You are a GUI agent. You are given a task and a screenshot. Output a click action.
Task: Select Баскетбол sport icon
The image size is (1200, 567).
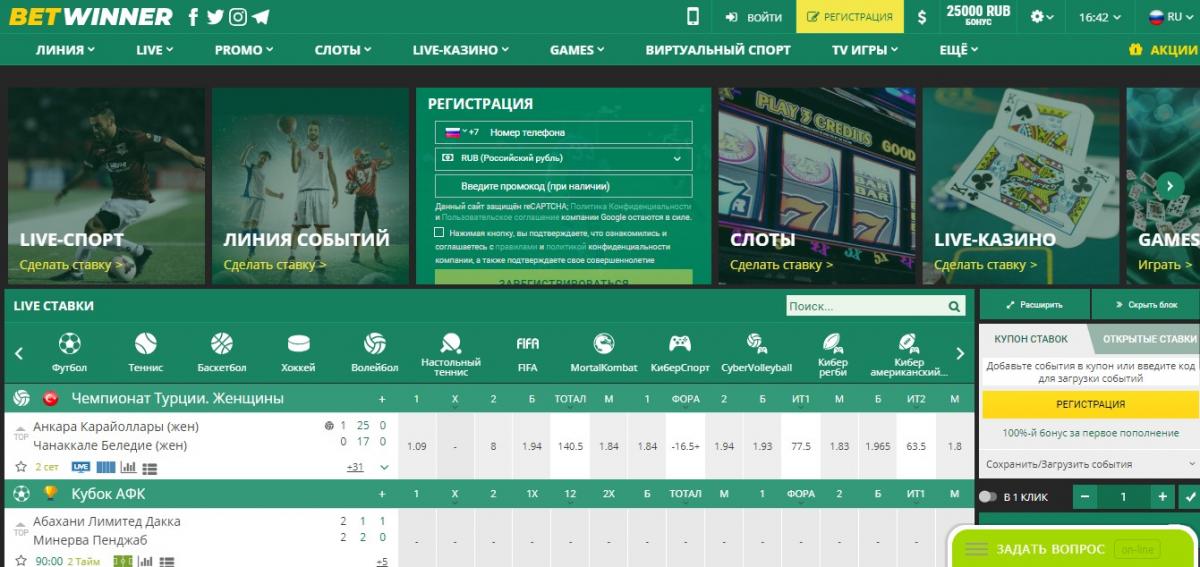(x=222, y=344)
